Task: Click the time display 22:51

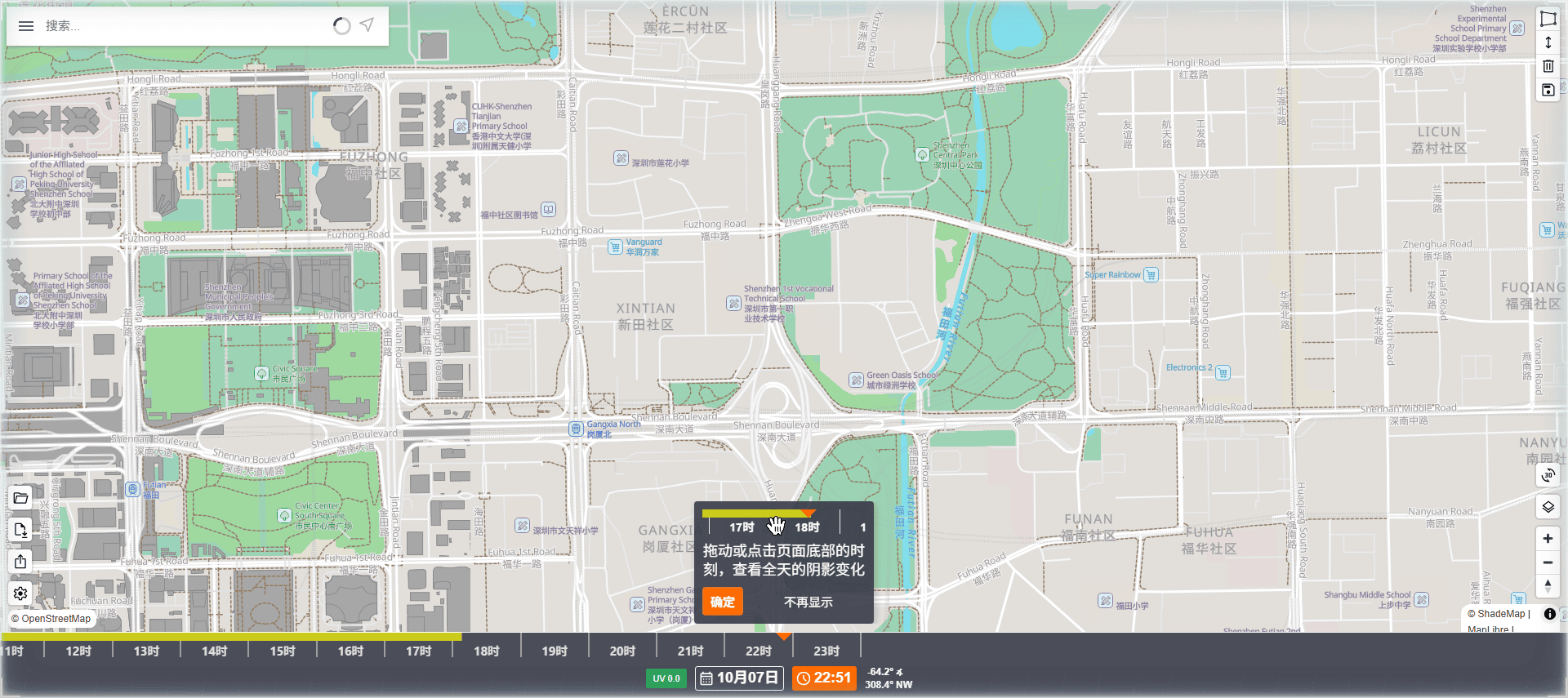Action: point(825,678)
